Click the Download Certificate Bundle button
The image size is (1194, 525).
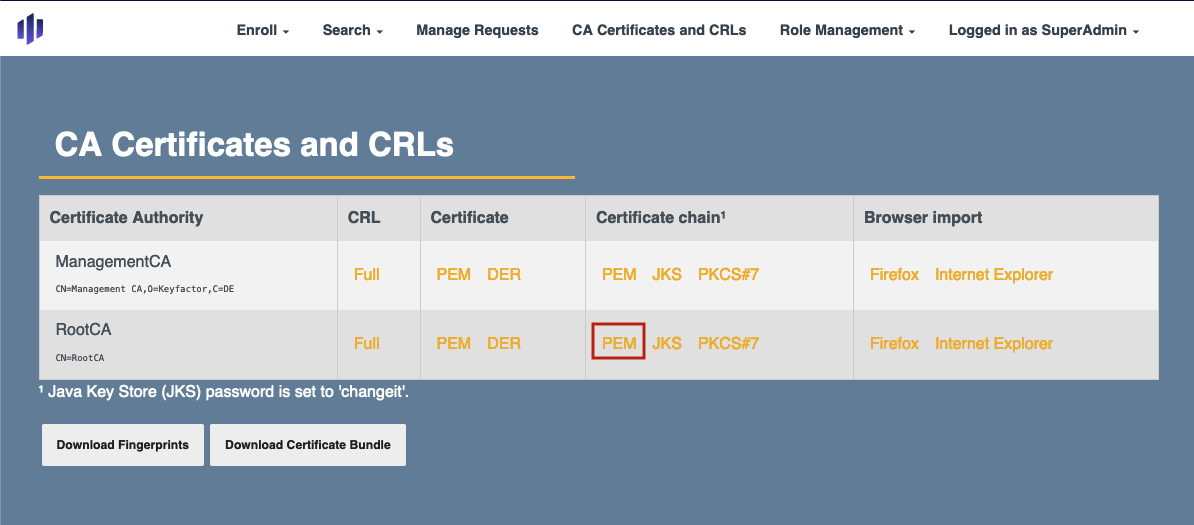click(x=308, y=445)
